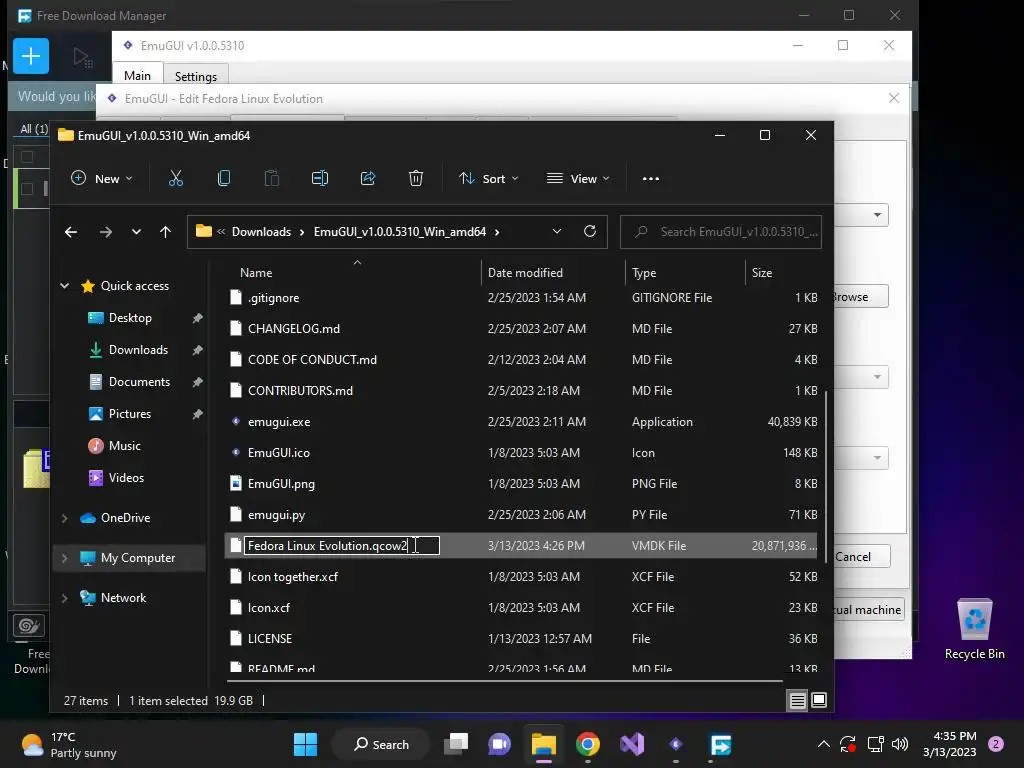Click the Cut icon in Explorer toolbar
Screen dimensions: 1024x768
(176, 178)
